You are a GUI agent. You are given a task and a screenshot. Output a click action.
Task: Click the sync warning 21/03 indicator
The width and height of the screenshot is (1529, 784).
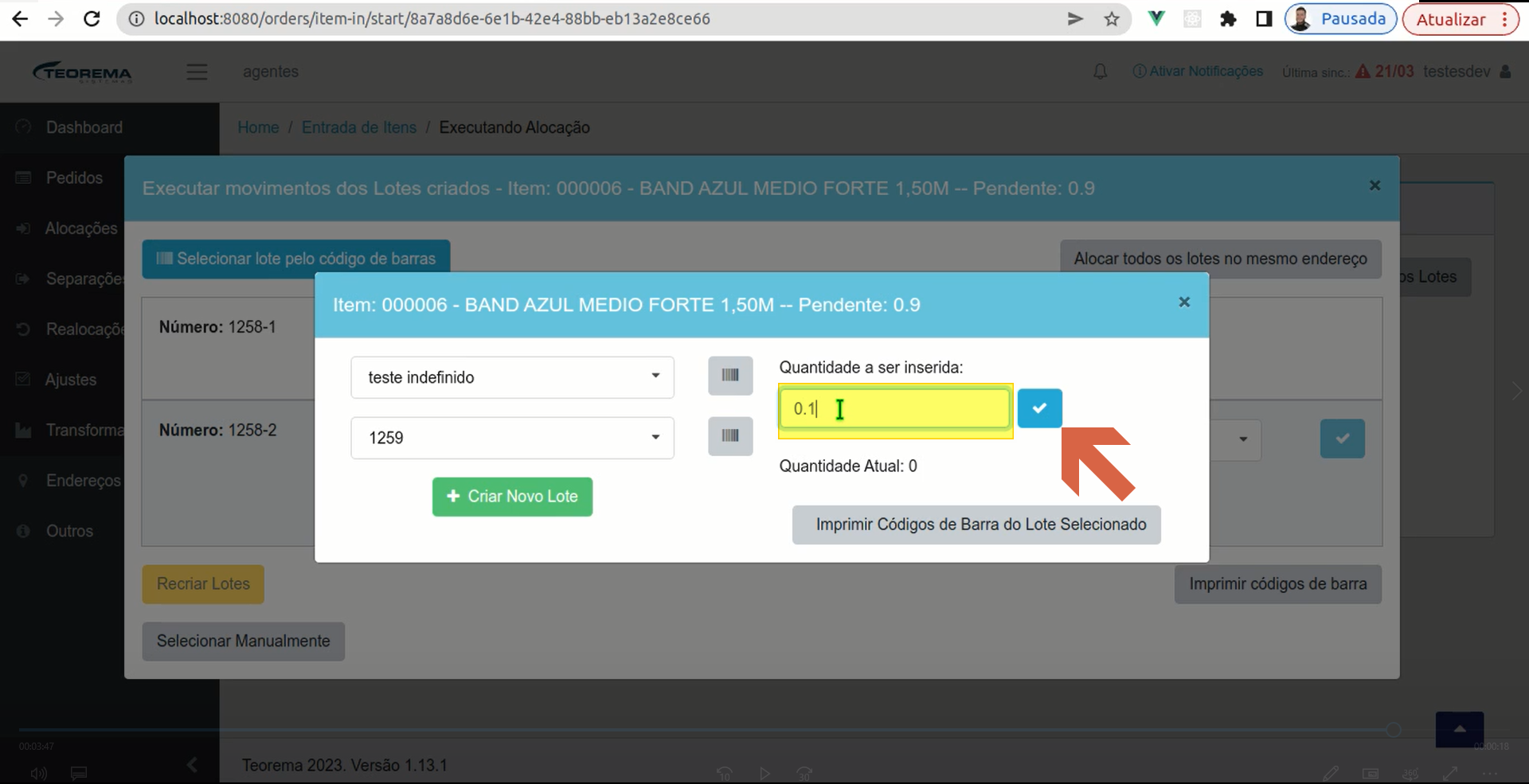click(x=1385, y=72)
